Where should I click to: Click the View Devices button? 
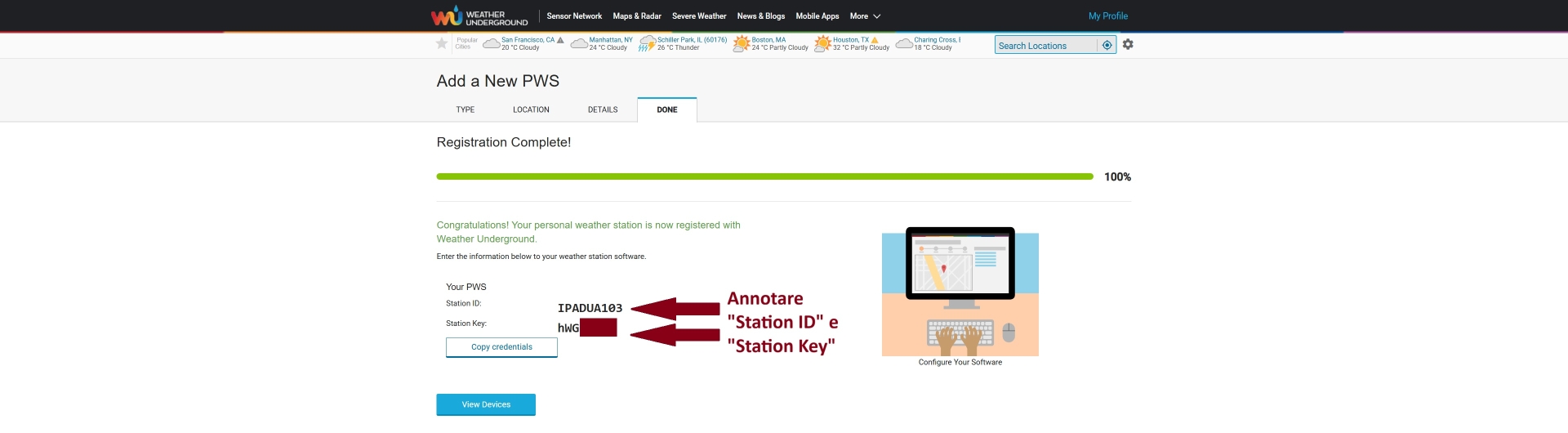[x=486, y=404]
